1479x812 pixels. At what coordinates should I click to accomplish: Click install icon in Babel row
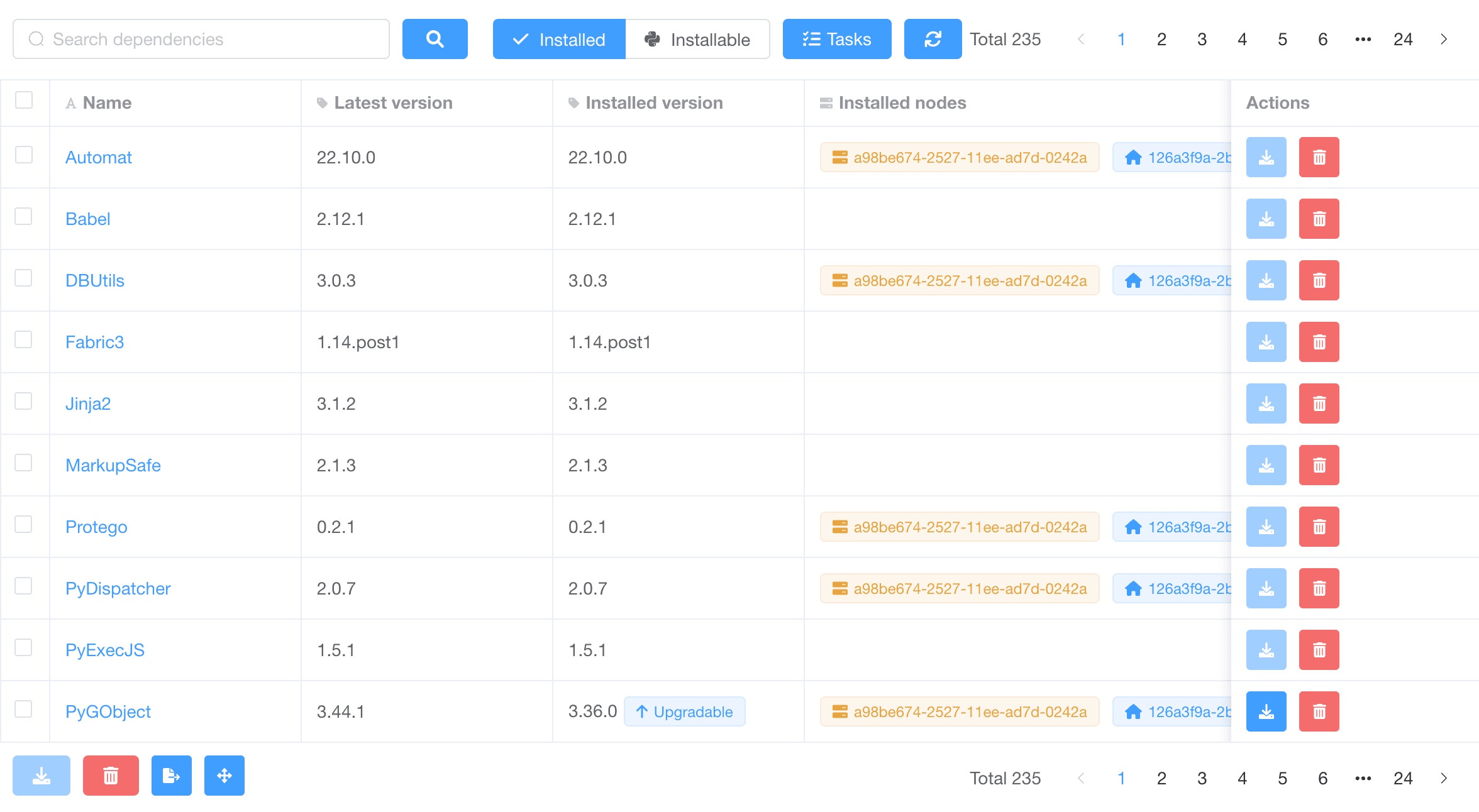[1266, 219]
